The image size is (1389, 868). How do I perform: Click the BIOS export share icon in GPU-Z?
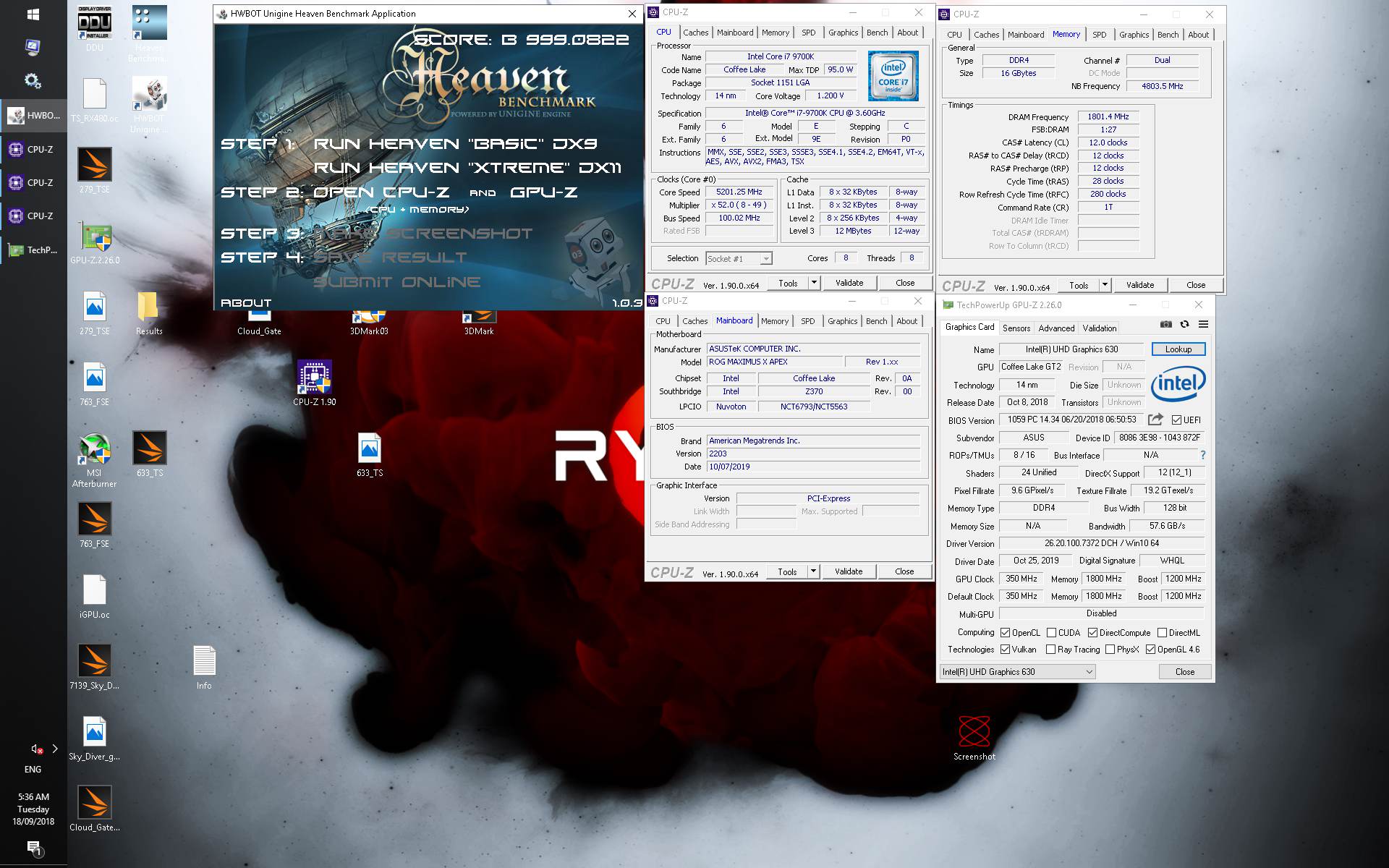coord(1155,420)
